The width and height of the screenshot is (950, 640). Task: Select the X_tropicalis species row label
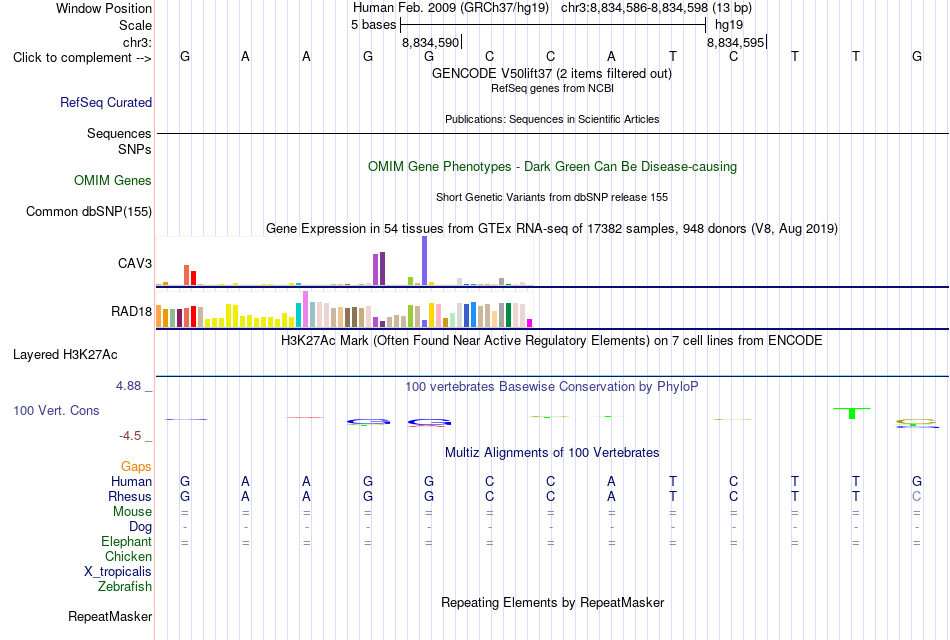[x=118, y=572]
